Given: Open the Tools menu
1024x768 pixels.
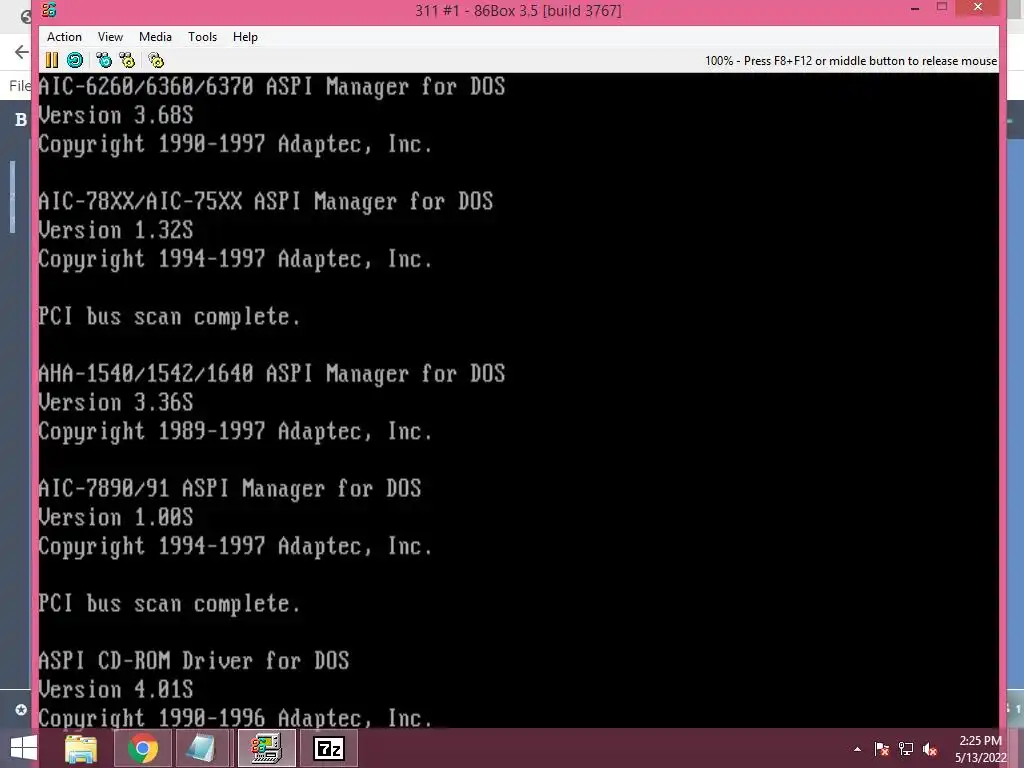Looking at the screenshot, I should pyautogui.click(x=202, y=37).
